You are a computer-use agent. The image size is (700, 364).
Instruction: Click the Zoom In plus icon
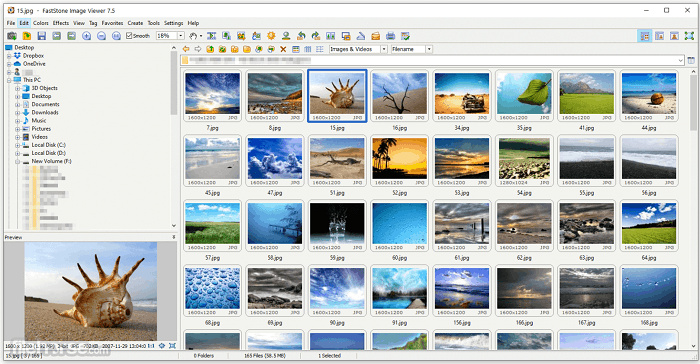[x=87, y=36]
